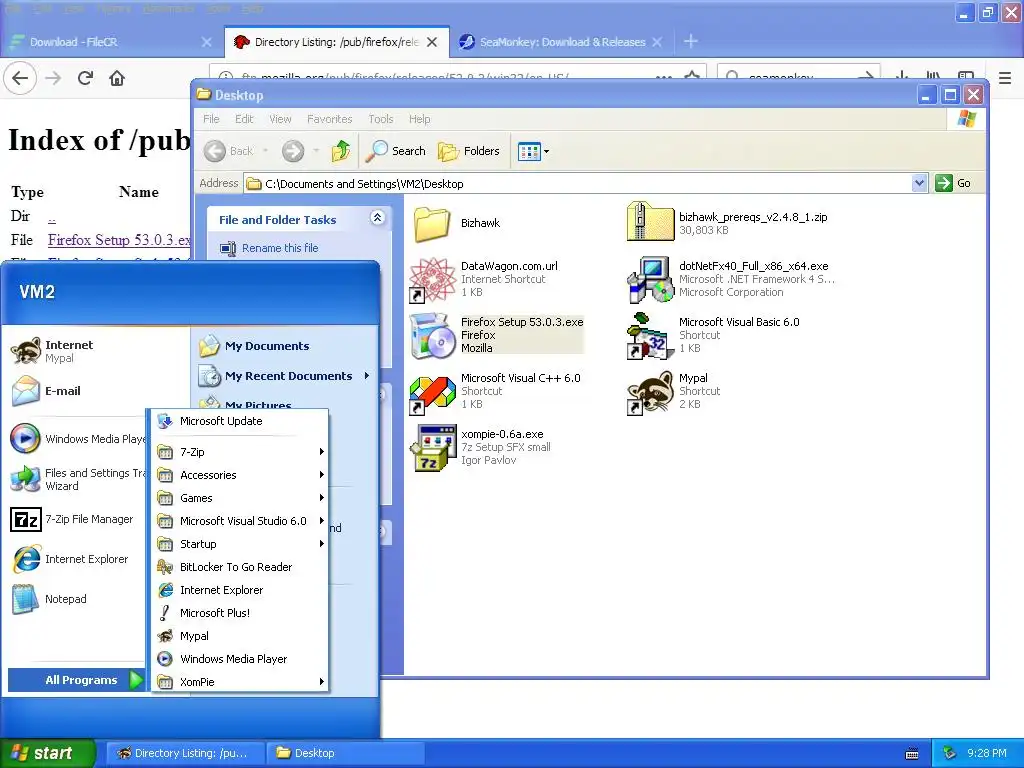Select dotNetFx40_Full_x86_x64.exe installer icon

(x=650, y=280)
